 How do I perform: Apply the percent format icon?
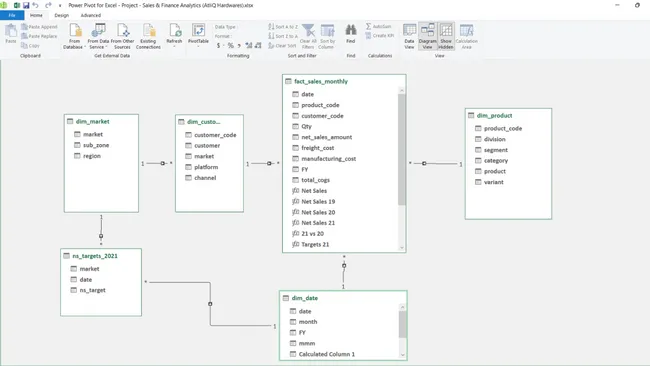(230, 46)
